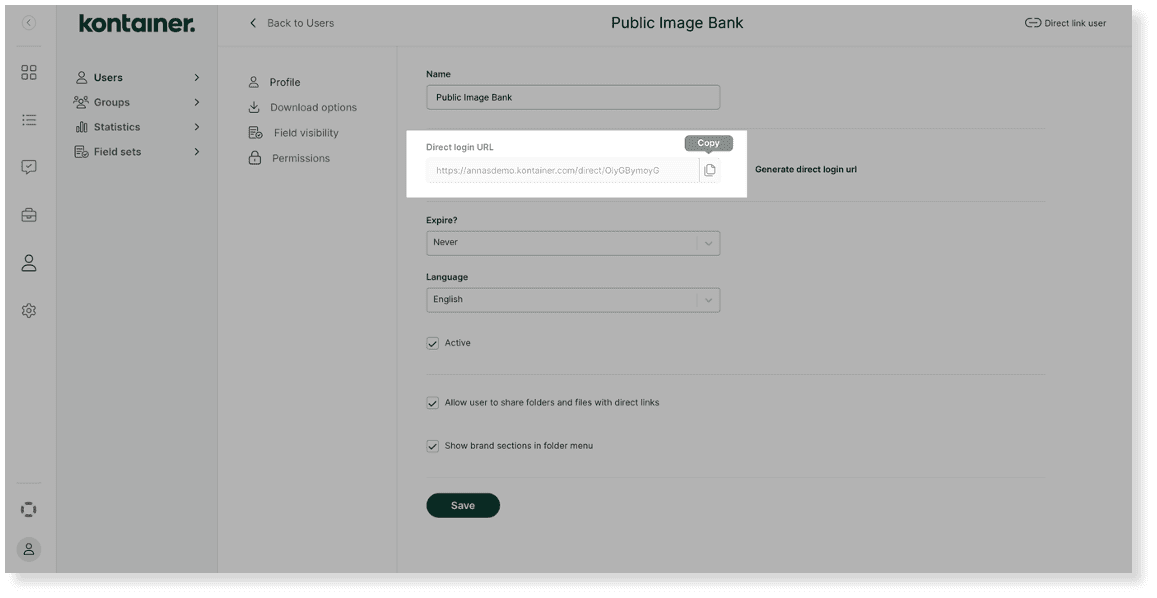
Task: Click the Download options icon
Action: [253, 106]
